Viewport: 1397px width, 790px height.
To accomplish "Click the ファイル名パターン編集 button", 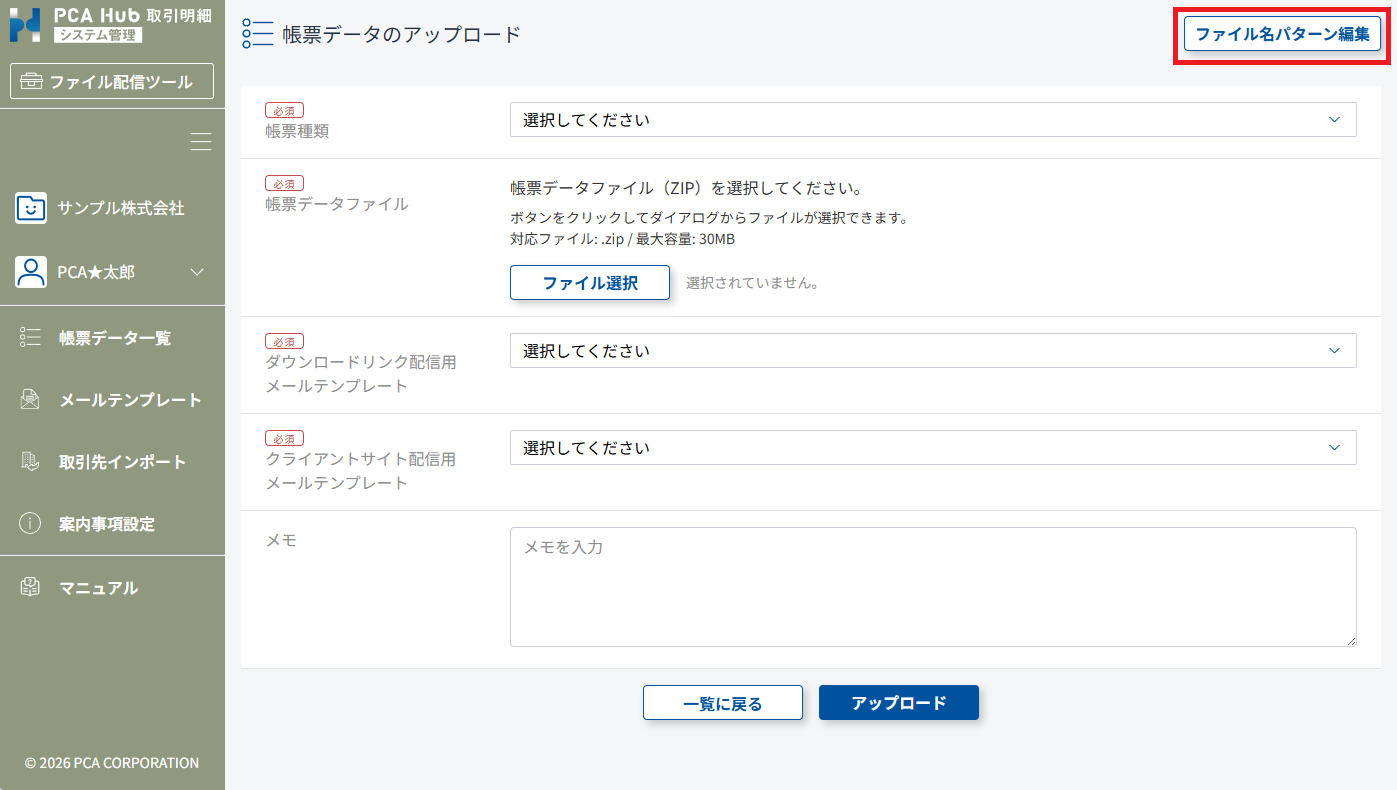I will click(x=1282, y=34).
